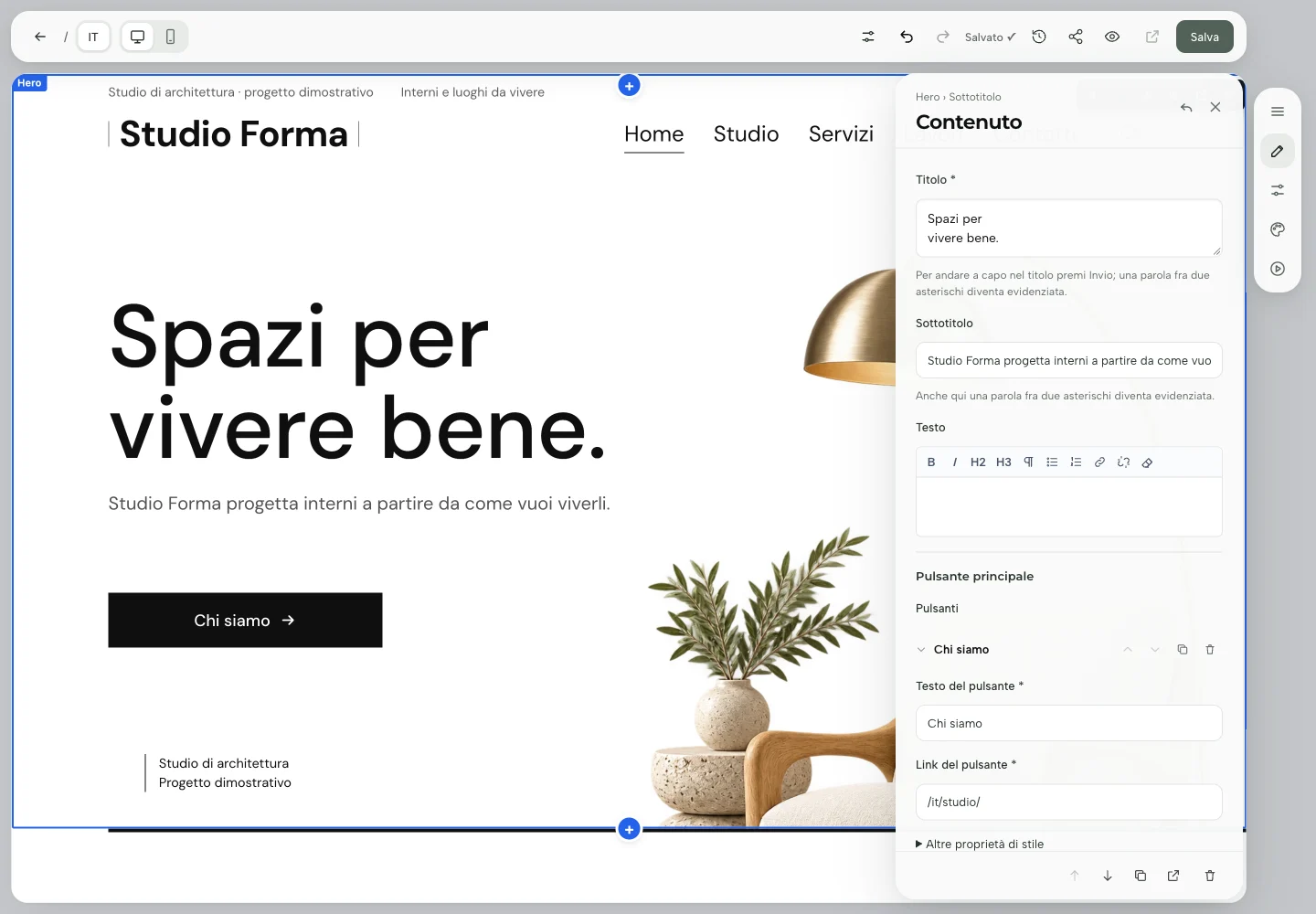Expand Altre proprietà di stile
The height and width of the screenshot is (914, 1316).
pyautogui.click(x=980, y=844)
